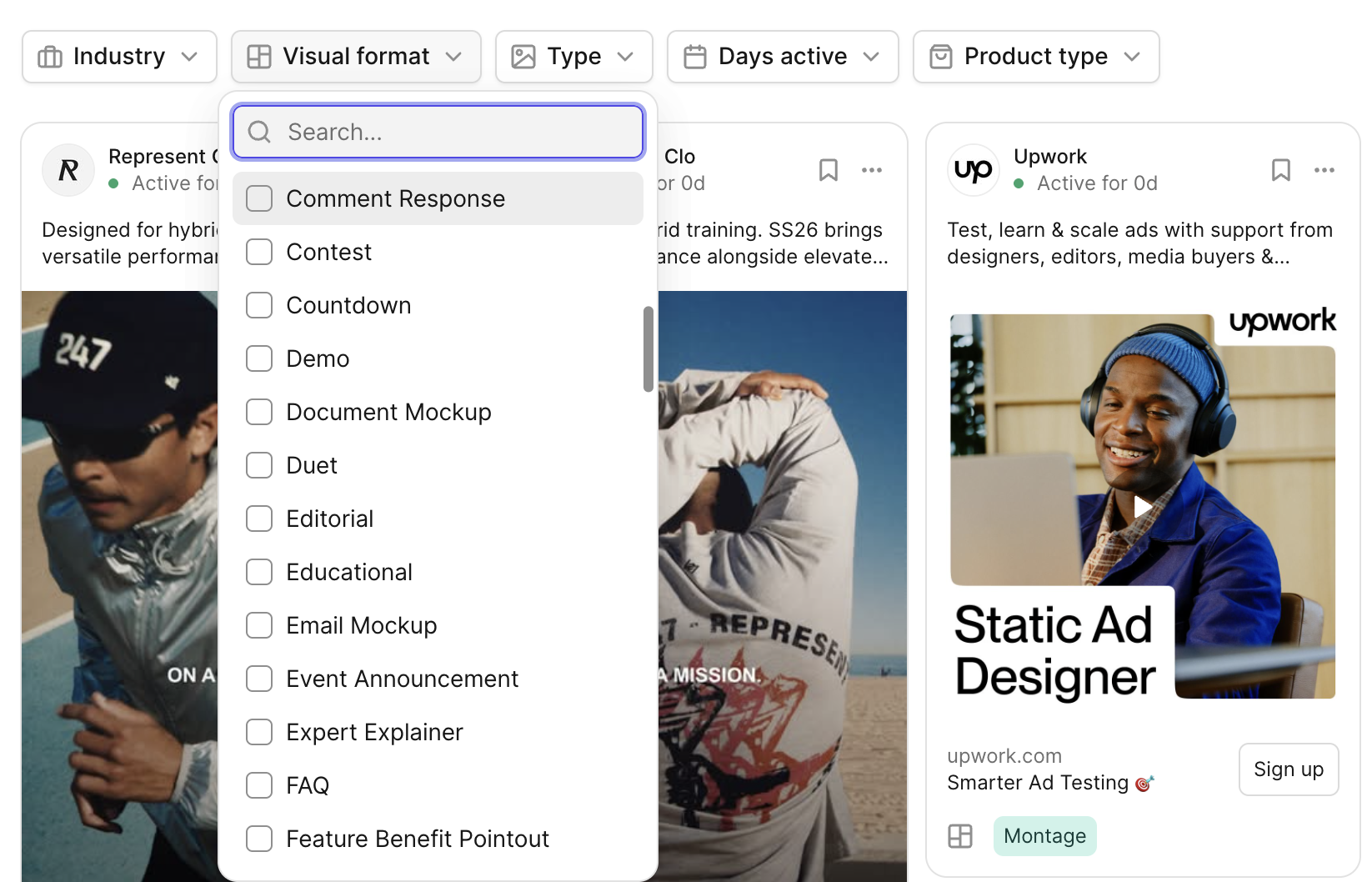Viewport: 1372px width, 882px height.
Task: Click the magnifier icon in search box
Action: click(259, 132)
